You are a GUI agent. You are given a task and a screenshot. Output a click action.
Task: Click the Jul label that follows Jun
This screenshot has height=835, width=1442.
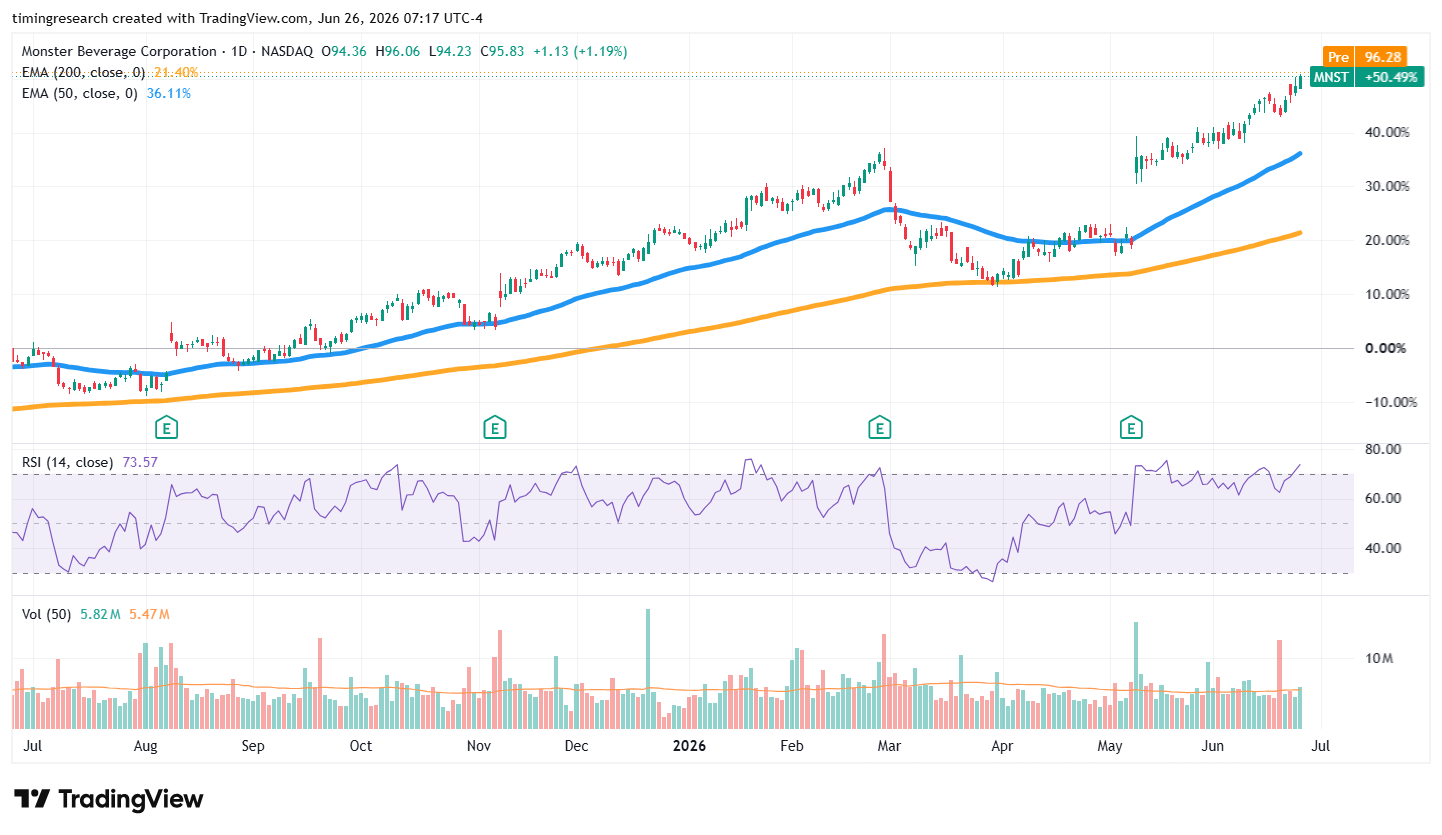[x=1320, y=746]
